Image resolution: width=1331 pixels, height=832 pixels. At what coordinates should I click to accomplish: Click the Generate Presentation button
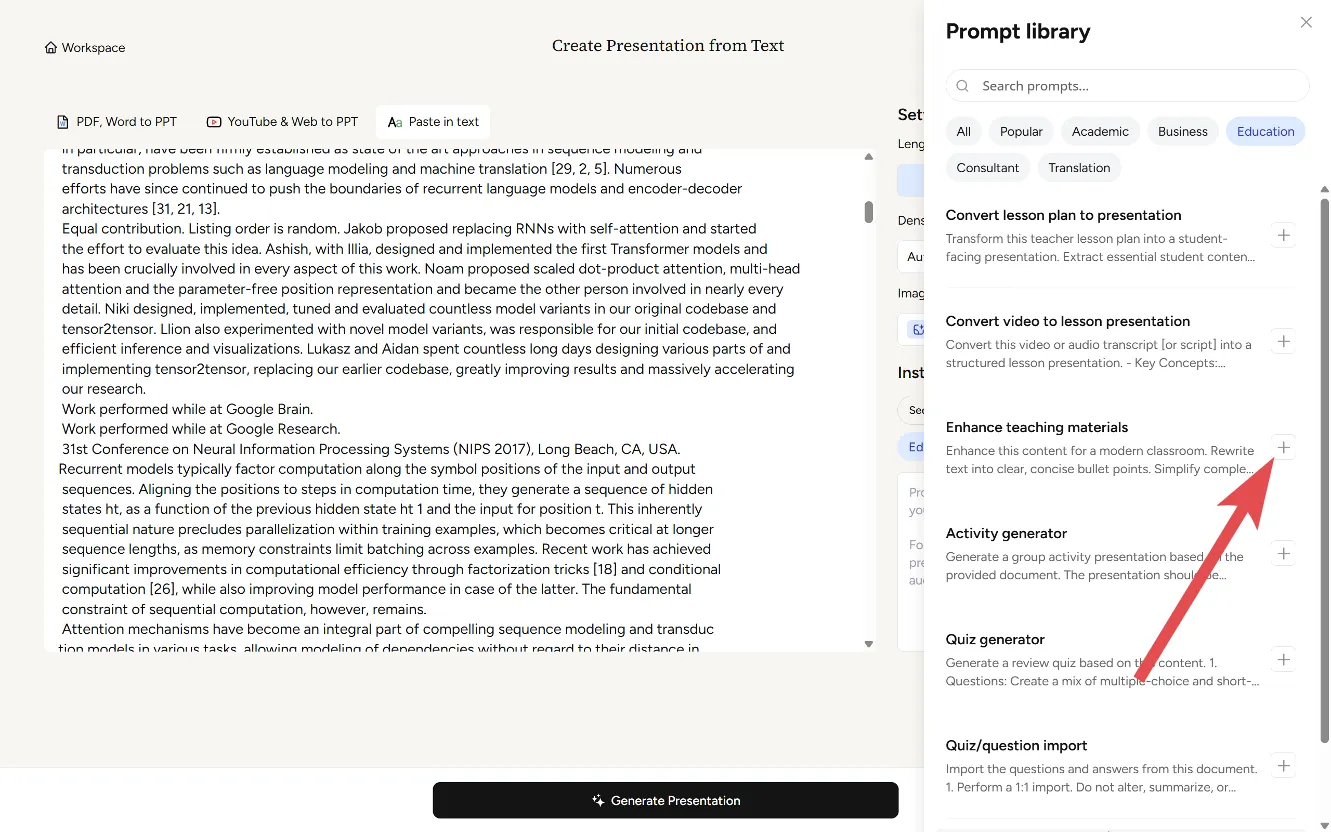(x=665, y=800)
